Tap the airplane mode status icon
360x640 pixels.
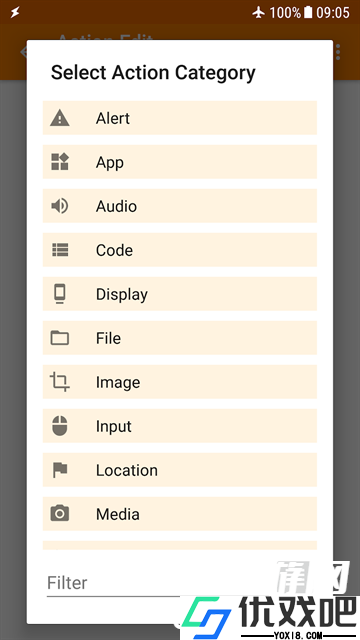pyautogui.click(x=258, y=12)
